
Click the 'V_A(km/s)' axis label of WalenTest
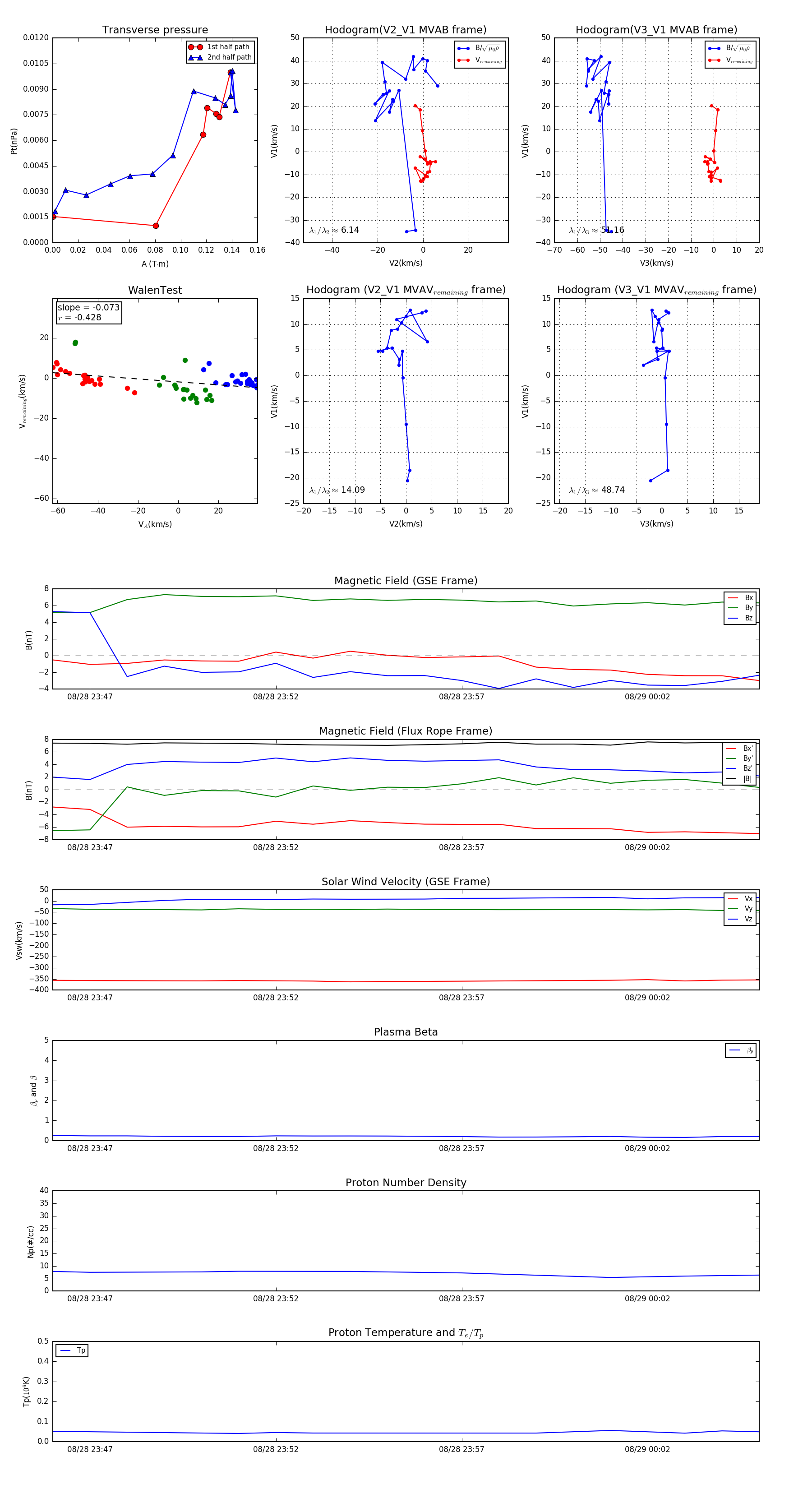[x=155, y=524]
